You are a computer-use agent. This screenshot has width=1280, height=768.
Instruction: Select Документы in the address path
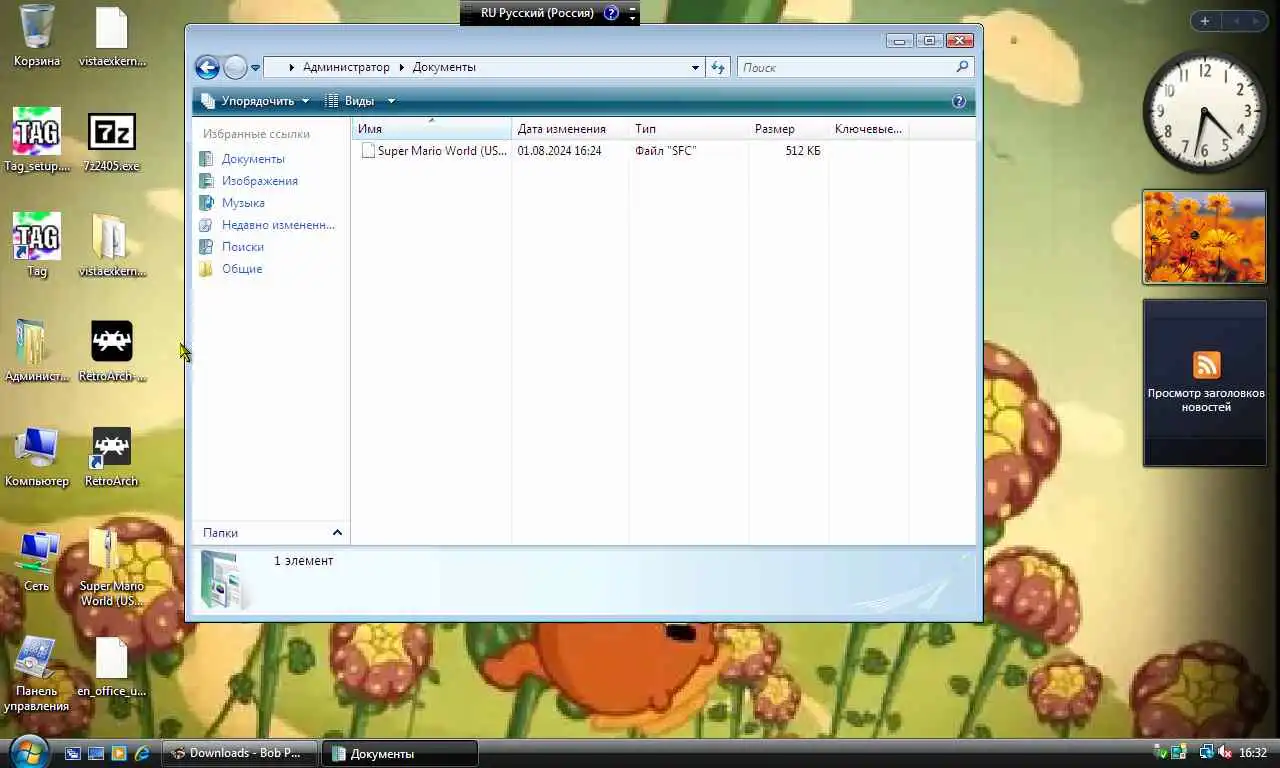(x=444, y=67)
